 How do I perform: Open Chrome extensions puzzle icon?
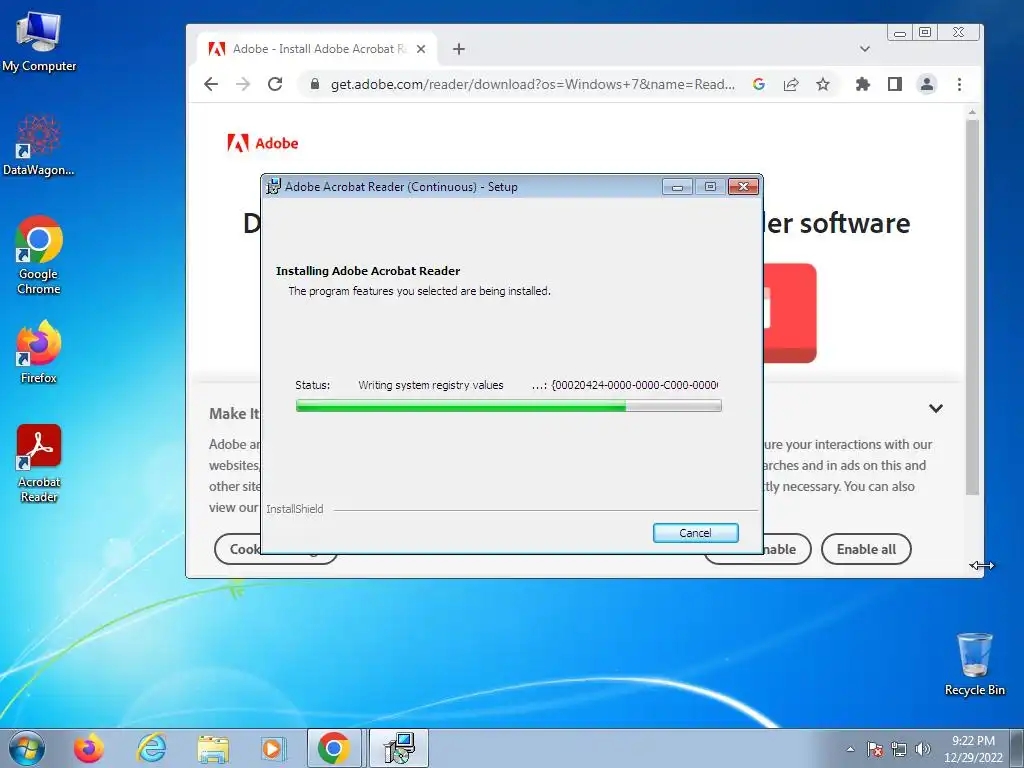pos(863,84)
